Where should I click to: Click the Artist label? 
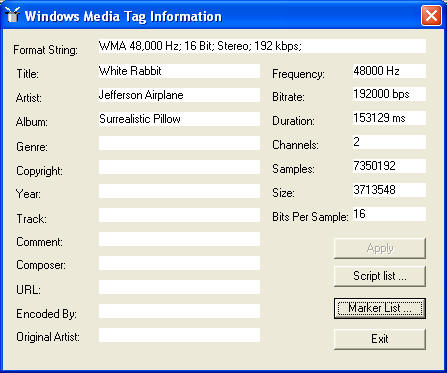(29, 98)
